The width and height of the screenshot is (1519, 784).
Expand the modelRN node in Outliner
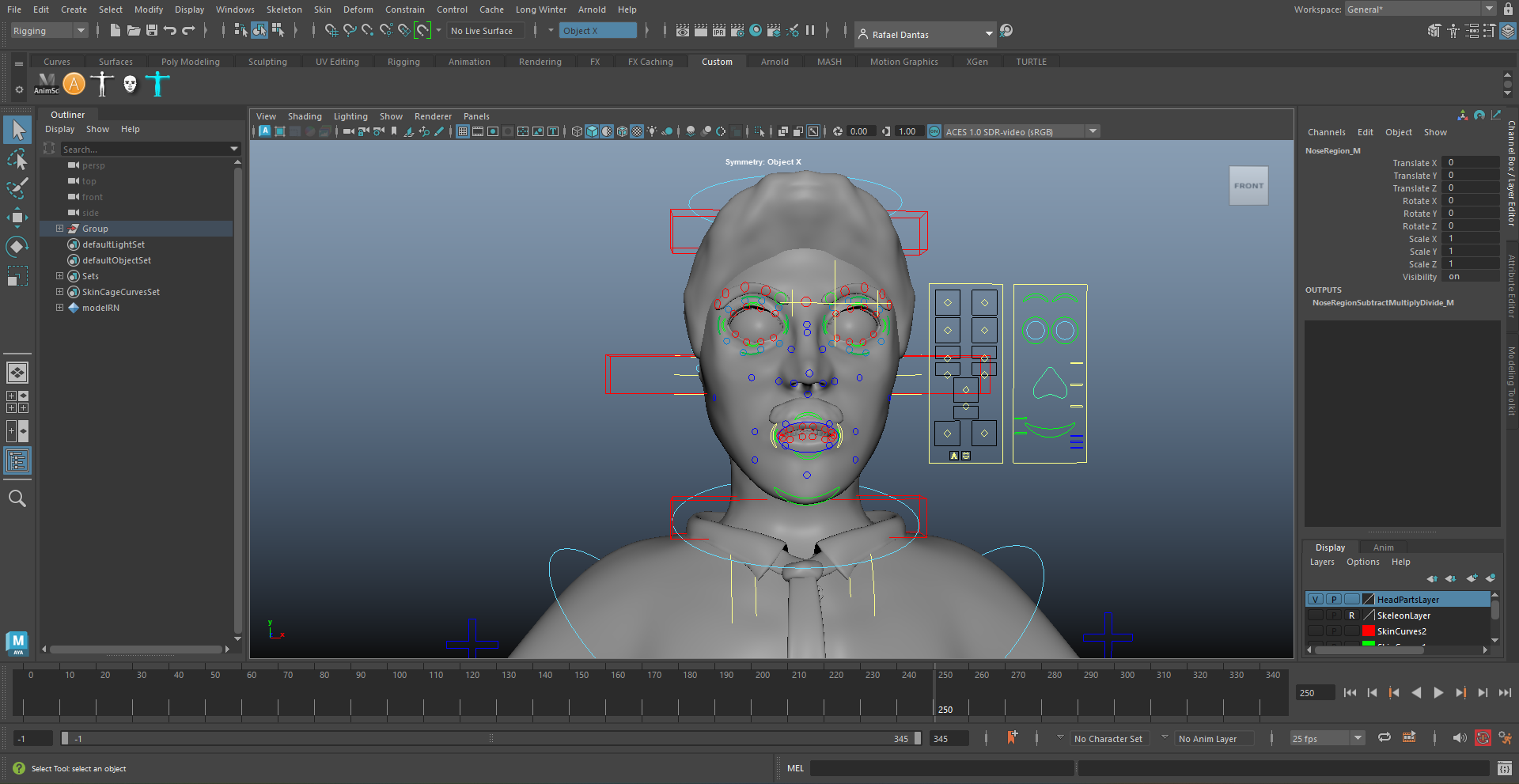tap(59, 308)
